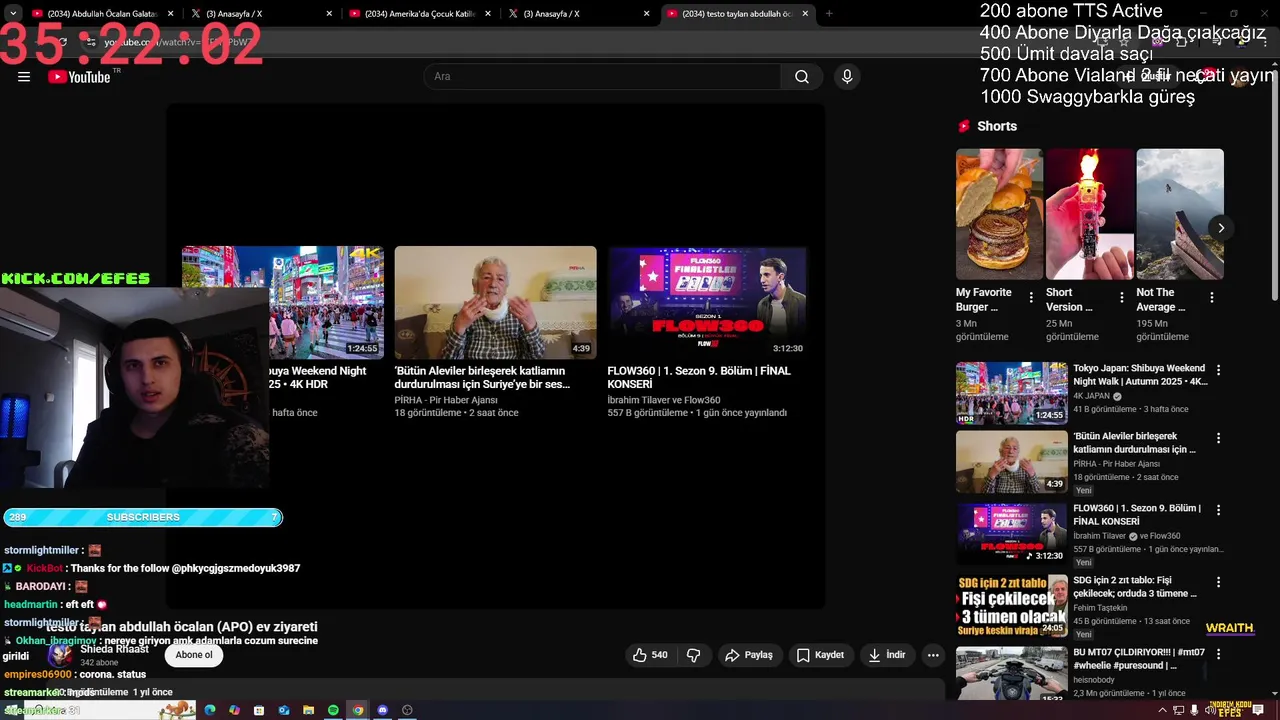Show next Shorts with the arrow
1280x720 pixels.
pyautogui.click(x=1221, y=228)
